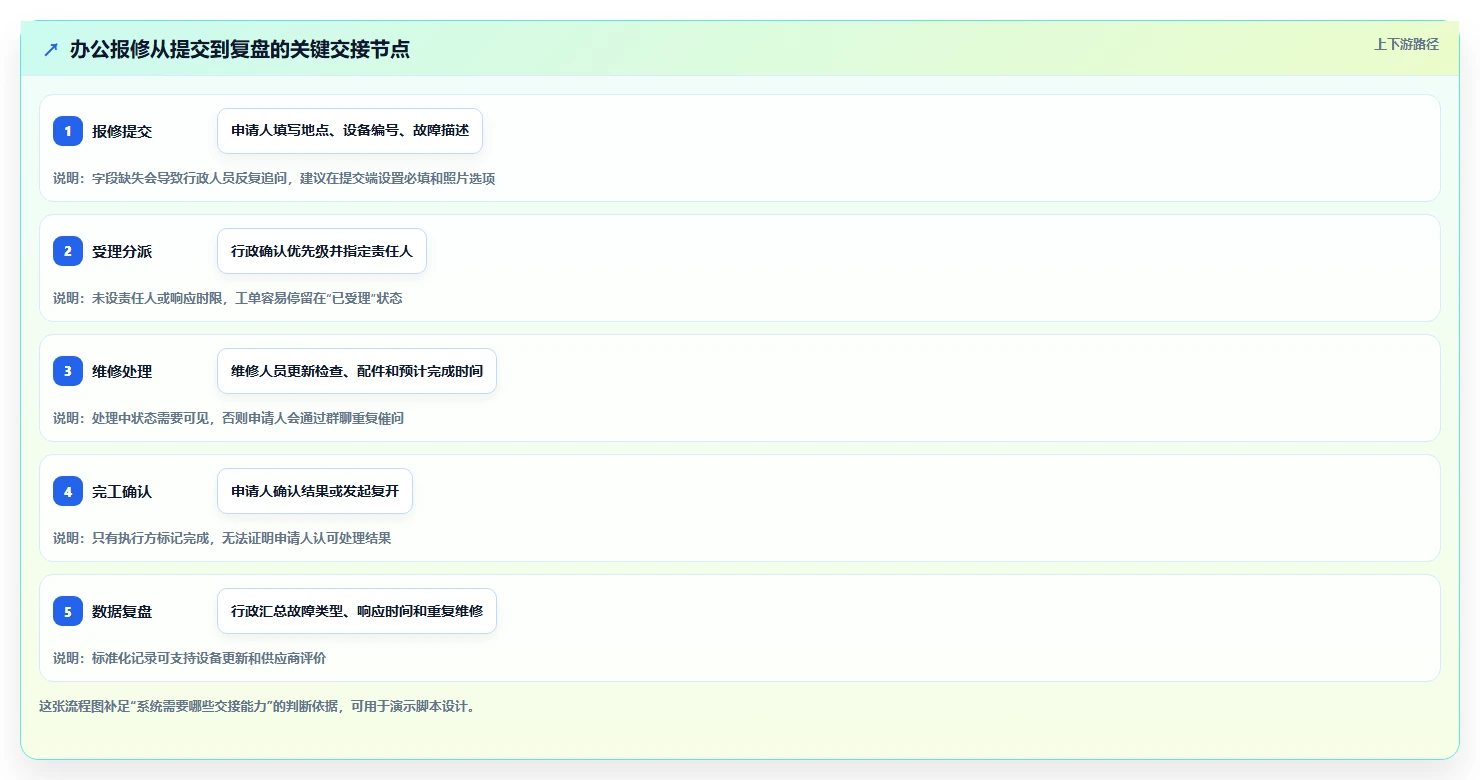Click the step 5 number badge
1480x780 pixels.
(68, 611)
